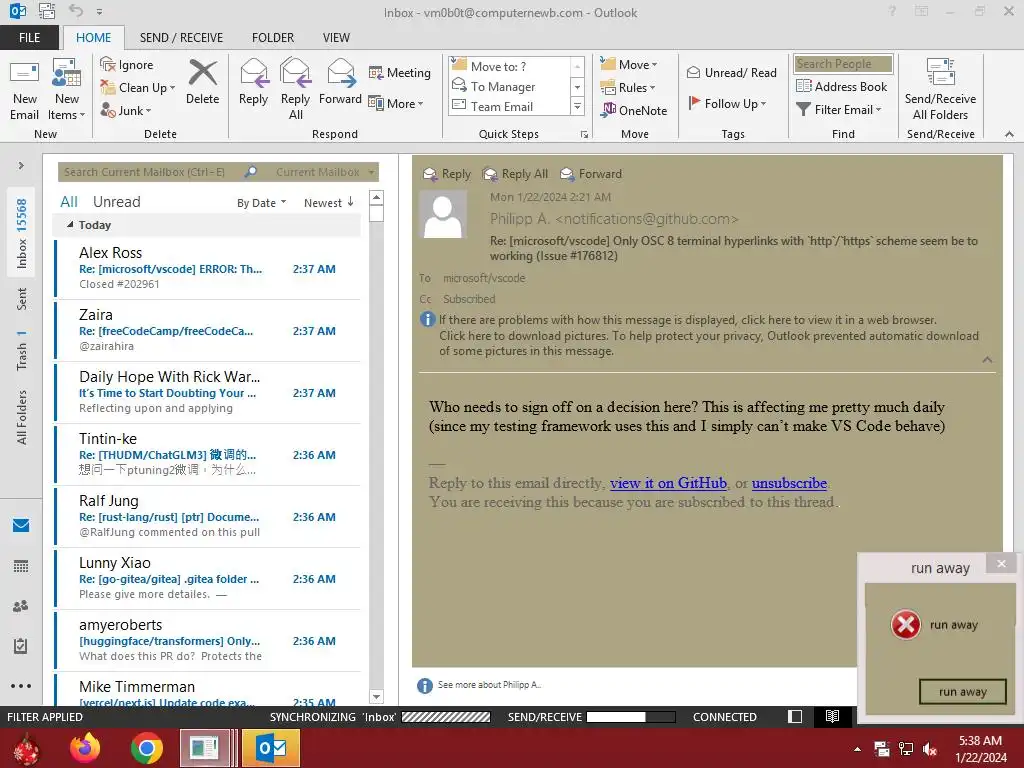
Task: Click the Forward ribbon button
Action: [340, 82]
